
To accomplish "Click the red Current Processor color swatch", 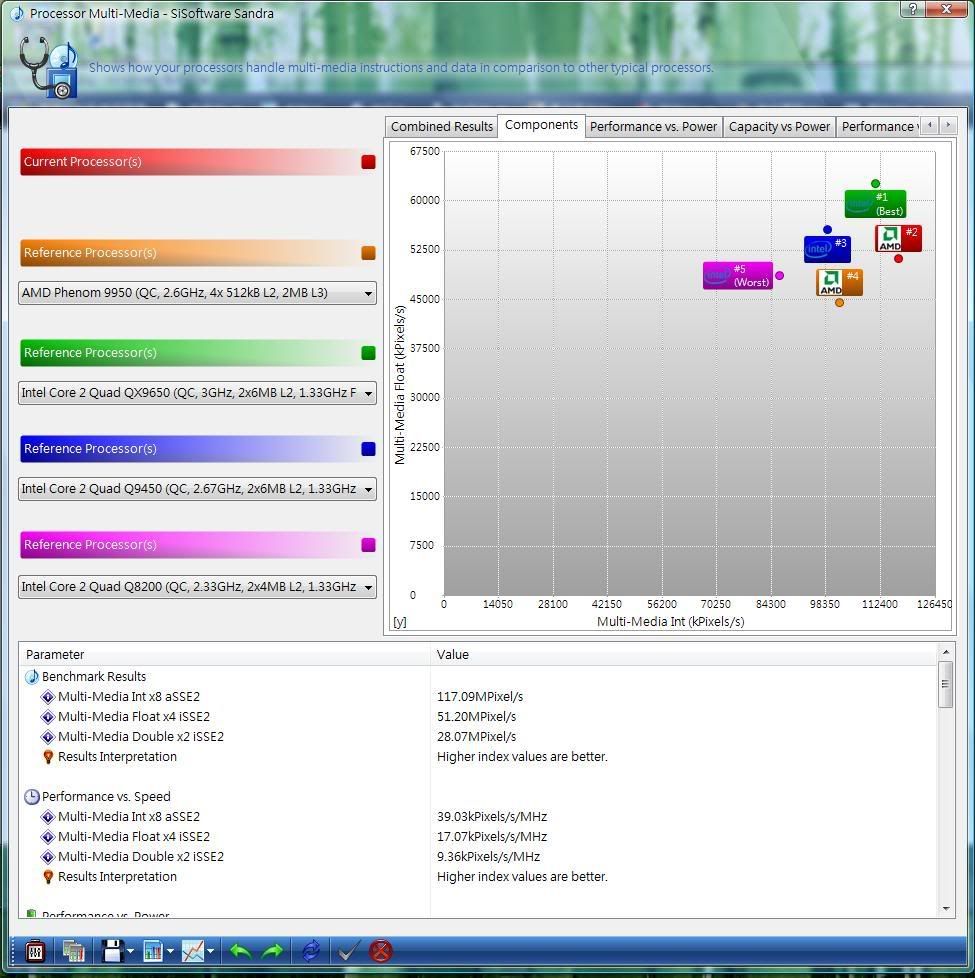I will (368, 162).
